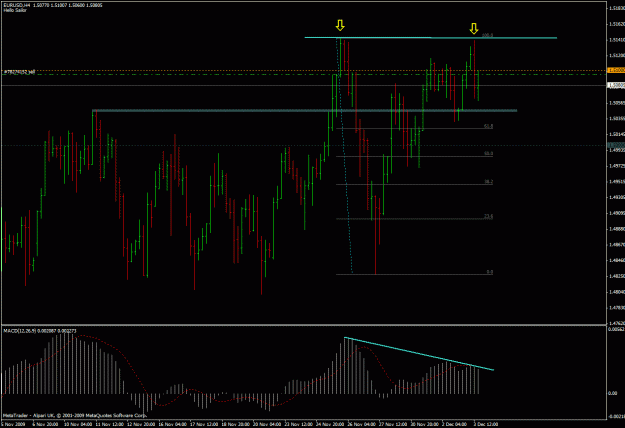Click the "30 Nov 20:00" time label
Screen dimensions: 625x428
click(x=425, y=424)
